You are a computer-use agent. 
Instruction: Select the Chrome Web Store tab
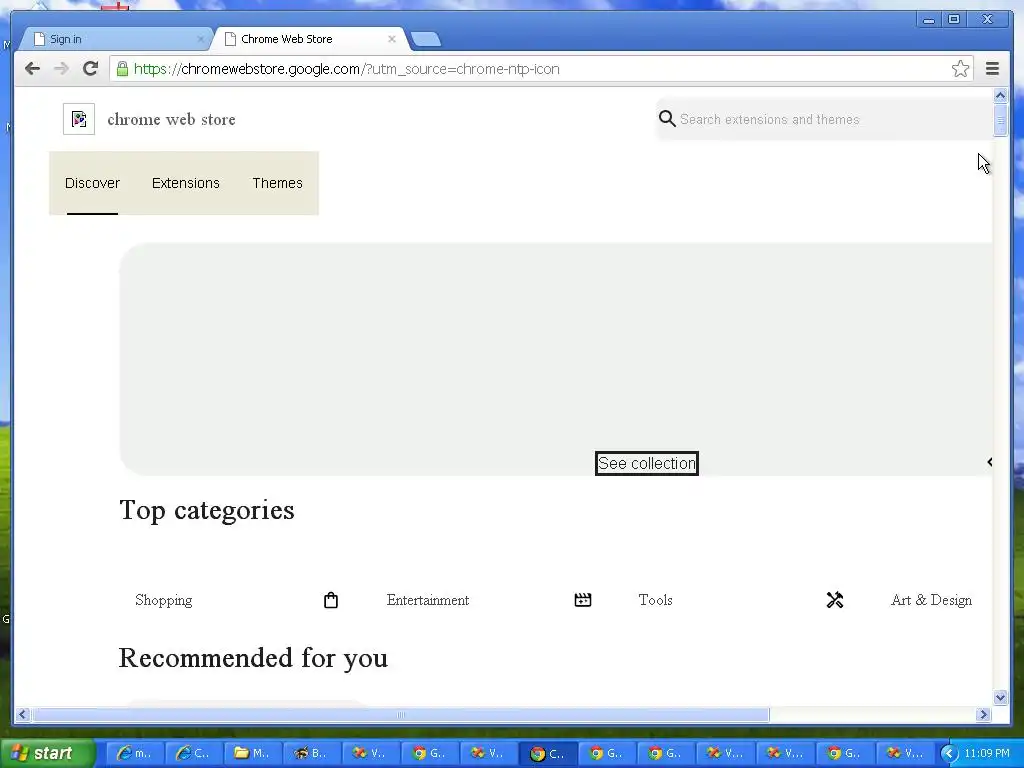pyautogui.click(x=310, y=39)
